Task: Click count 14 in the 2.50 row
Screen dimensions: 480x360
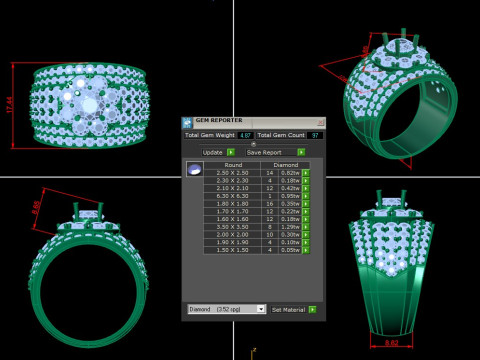Action: (270, 173)
